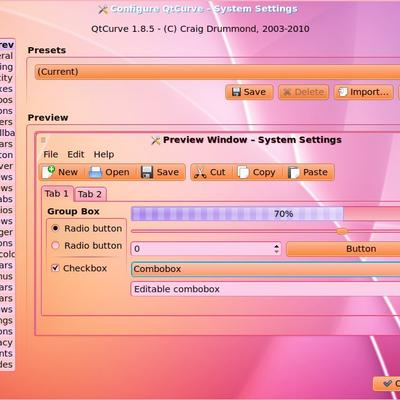The width and height of the screenshot is (400, 400).
Task: Select the first Radio button
Action: point(55,228)
